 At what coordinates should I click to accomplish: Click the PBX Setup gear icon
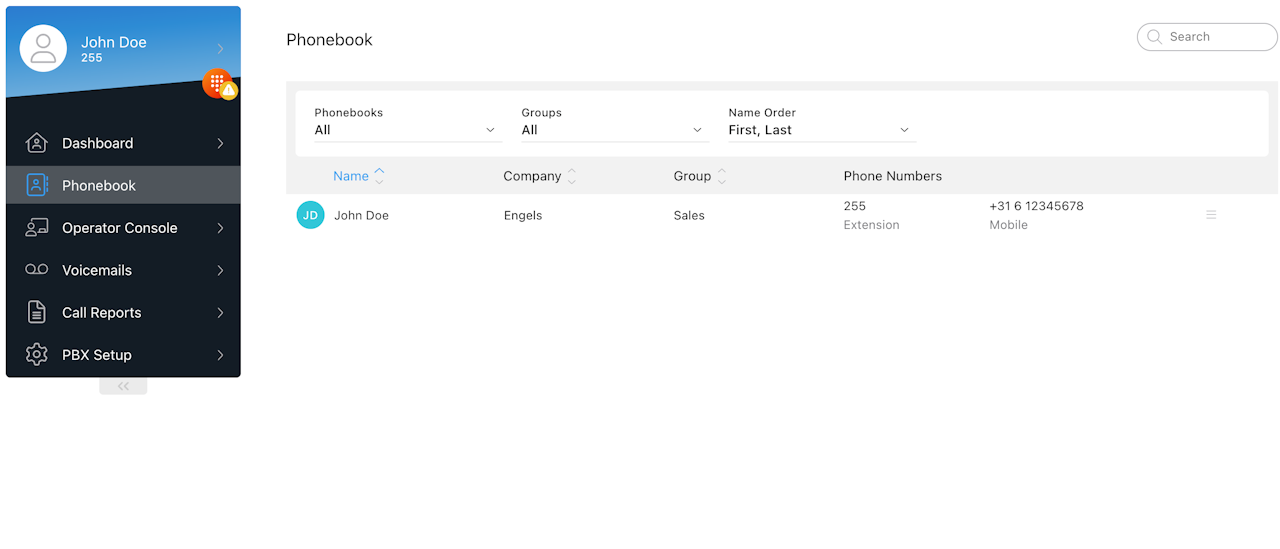coord(36,355)
